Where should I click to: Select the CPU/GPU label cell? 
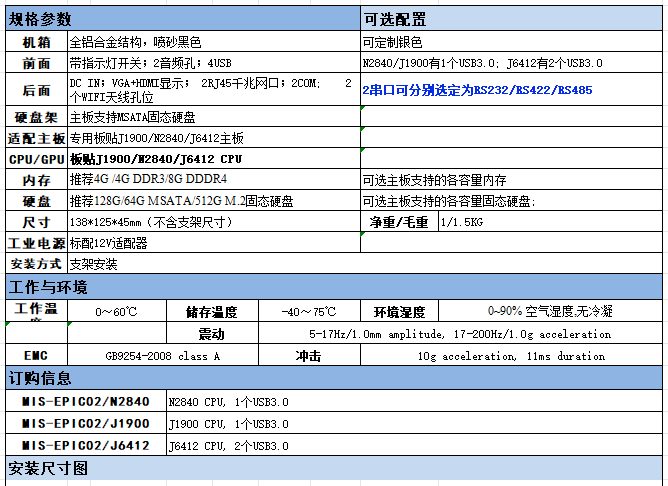(37, 159)
